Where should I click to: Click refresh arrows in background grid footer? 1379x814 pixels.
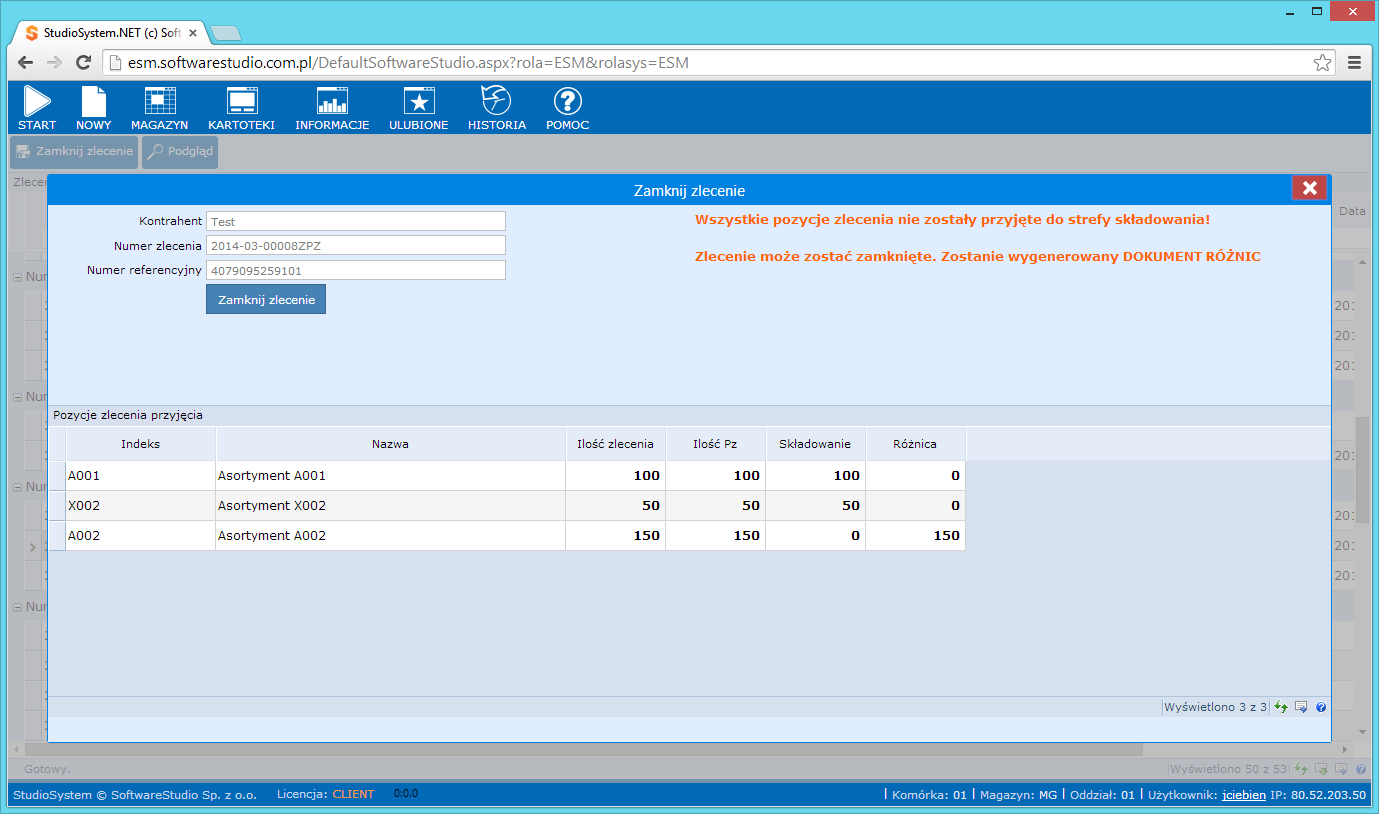tap(1301, 769)
